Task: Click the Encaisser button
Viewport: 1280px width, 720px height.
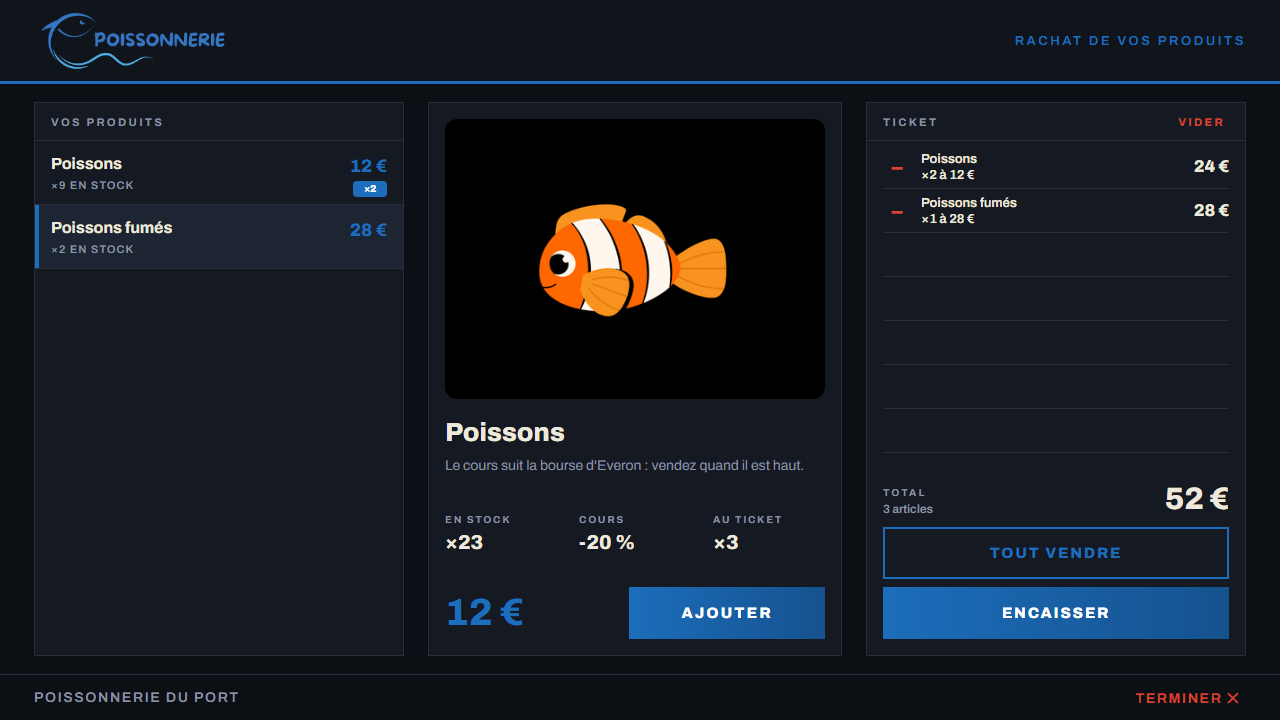Action: tap(1056, 613)
